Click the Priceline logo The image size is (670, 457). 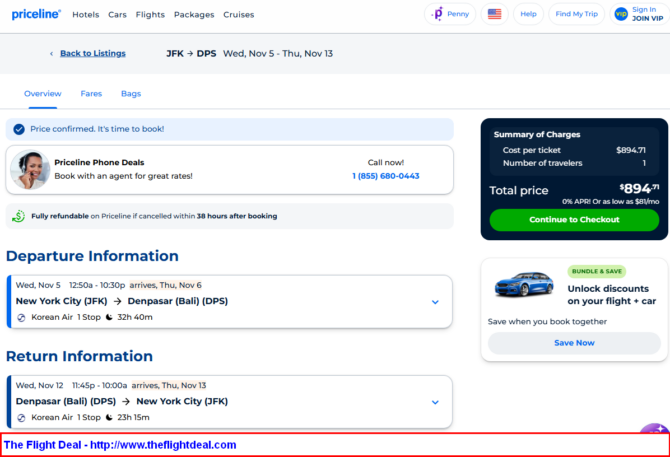[36, 14]
